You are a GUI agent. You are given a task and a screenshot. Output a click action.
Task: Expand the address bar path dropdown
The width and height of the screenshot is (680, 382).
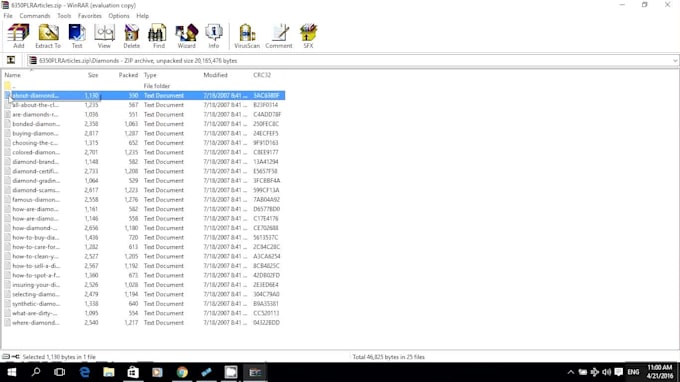tap(675, 61)
